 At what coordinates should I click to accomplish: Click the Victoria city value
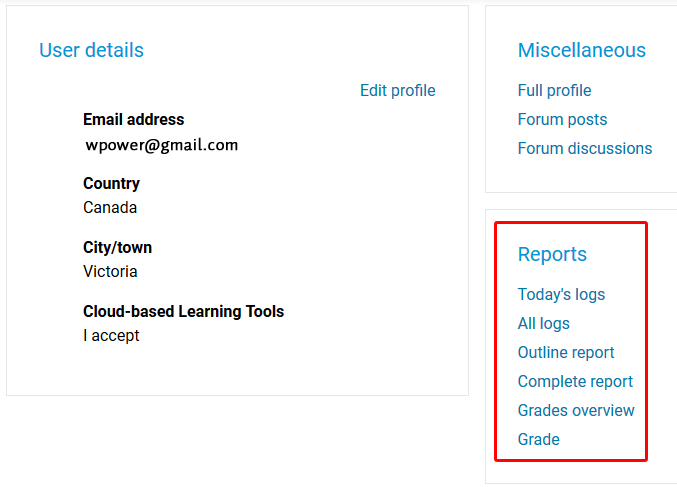tap(110, 272)
